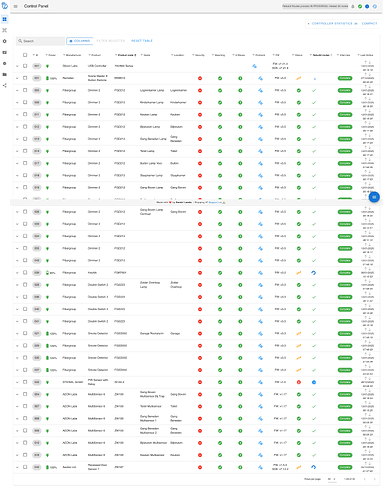Open the rows per page dropdown
The width and height of the screenshot is (383, 500).
[x=332, y=479]
